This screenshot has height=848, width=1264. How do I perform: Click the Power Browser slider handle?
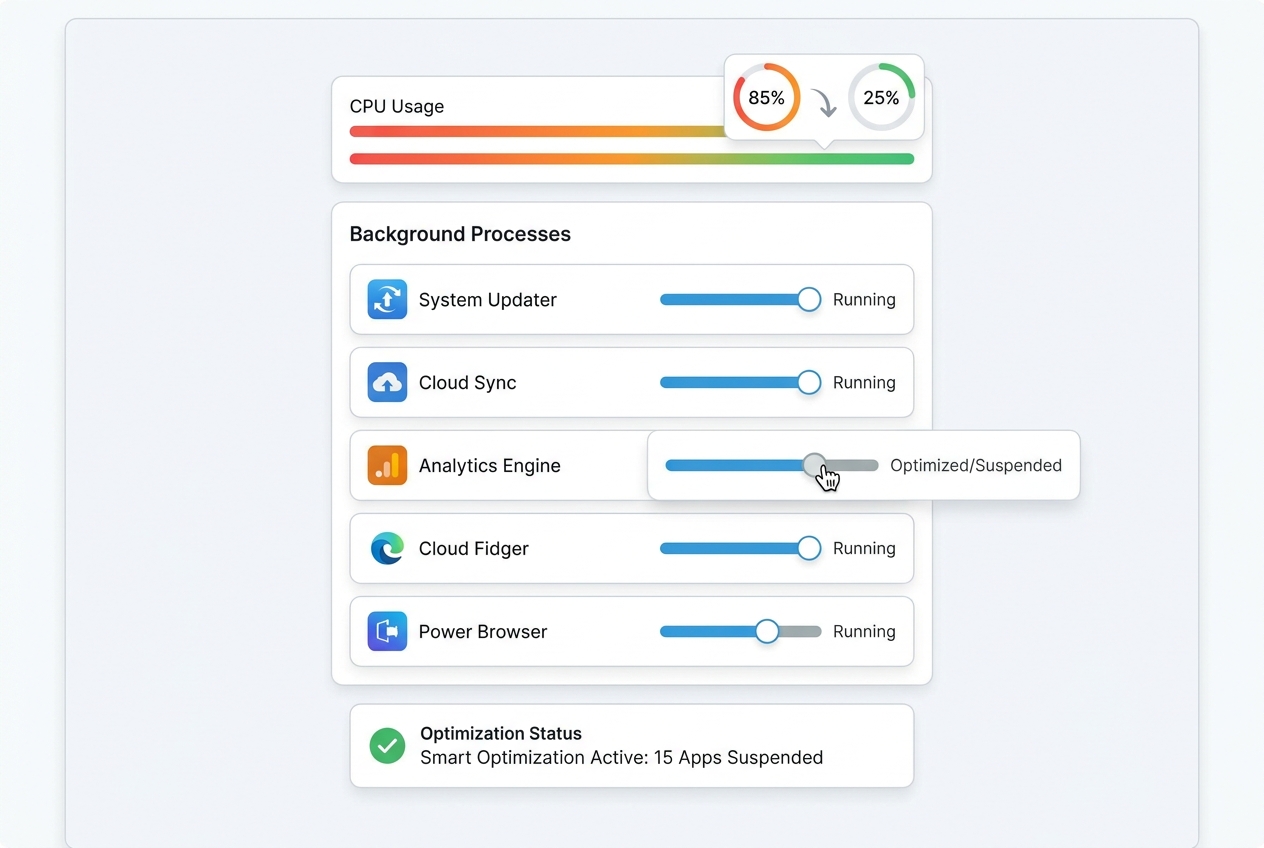(767, 631)
